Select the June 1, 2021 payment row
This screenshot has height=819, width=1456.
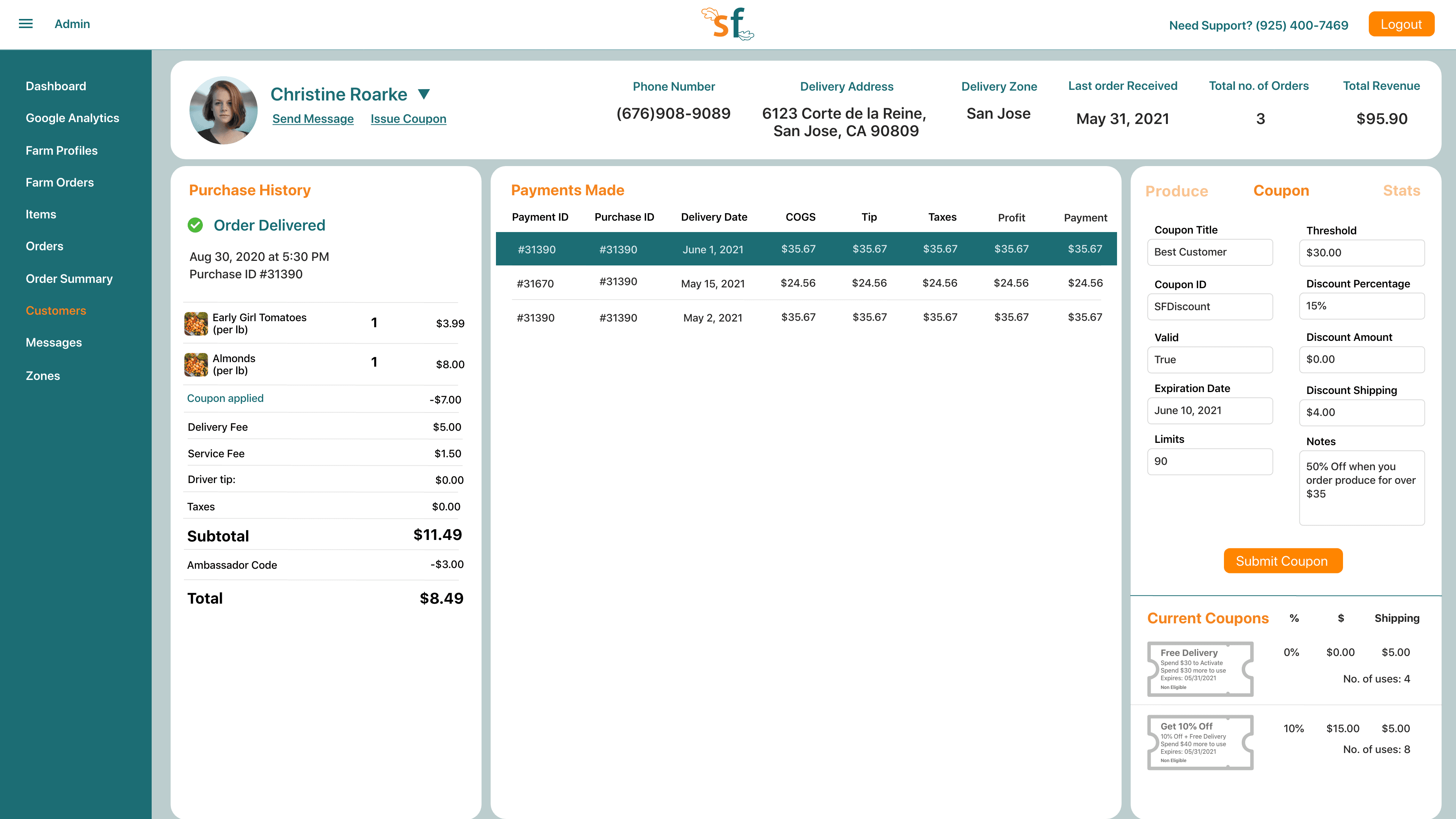point(806,249)
